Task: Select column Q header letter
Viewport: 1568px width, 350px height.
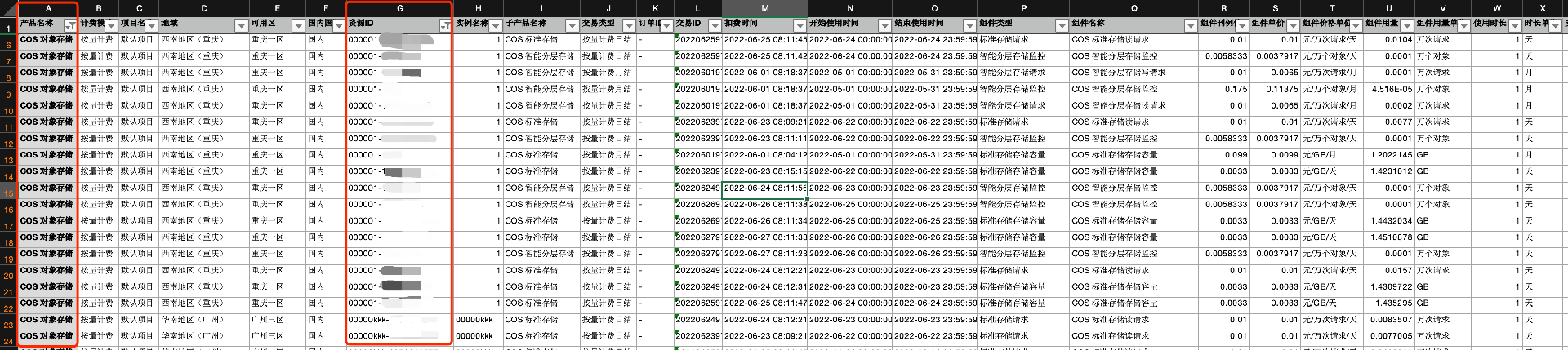Action: coord(1134,8)
